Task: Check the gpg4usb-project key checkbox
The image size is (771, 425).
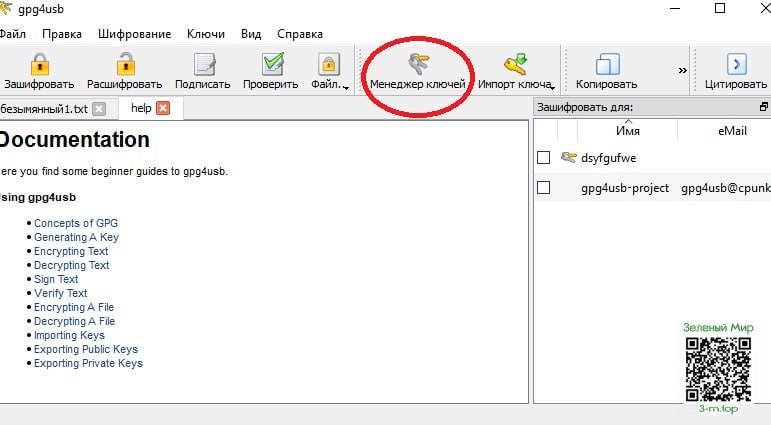Action: [x=543, y=187]
